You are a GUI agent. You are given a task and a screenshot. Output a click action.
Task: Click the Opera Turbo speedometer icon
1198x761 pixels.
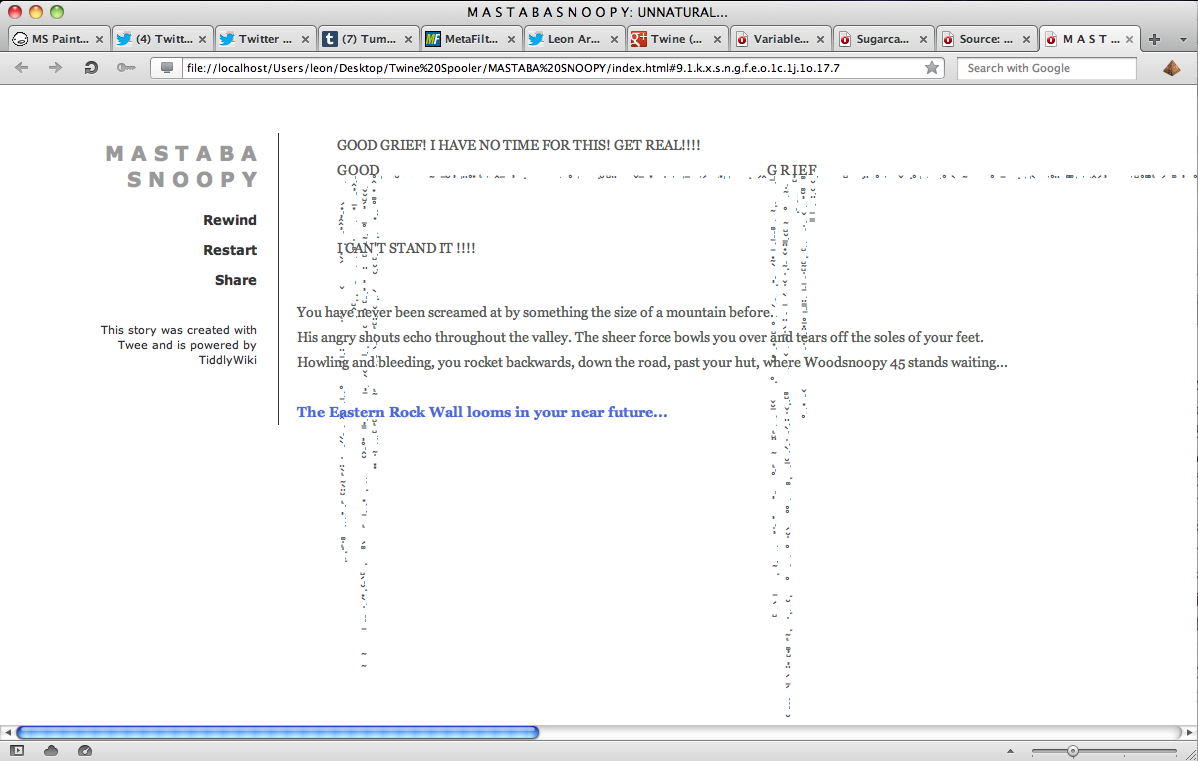84,750
